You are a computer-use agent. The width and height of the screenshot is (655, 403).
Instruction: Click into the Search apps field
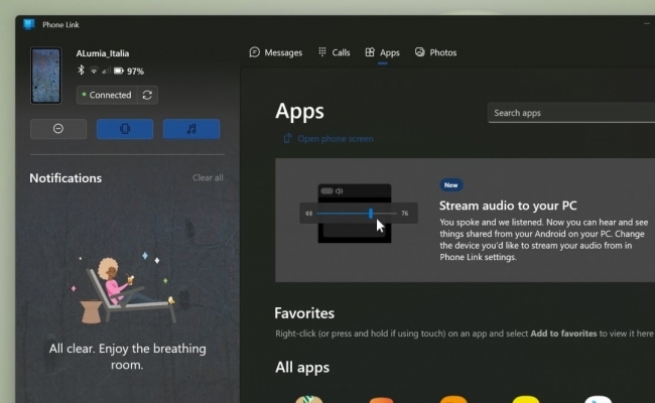pos(571,113)
